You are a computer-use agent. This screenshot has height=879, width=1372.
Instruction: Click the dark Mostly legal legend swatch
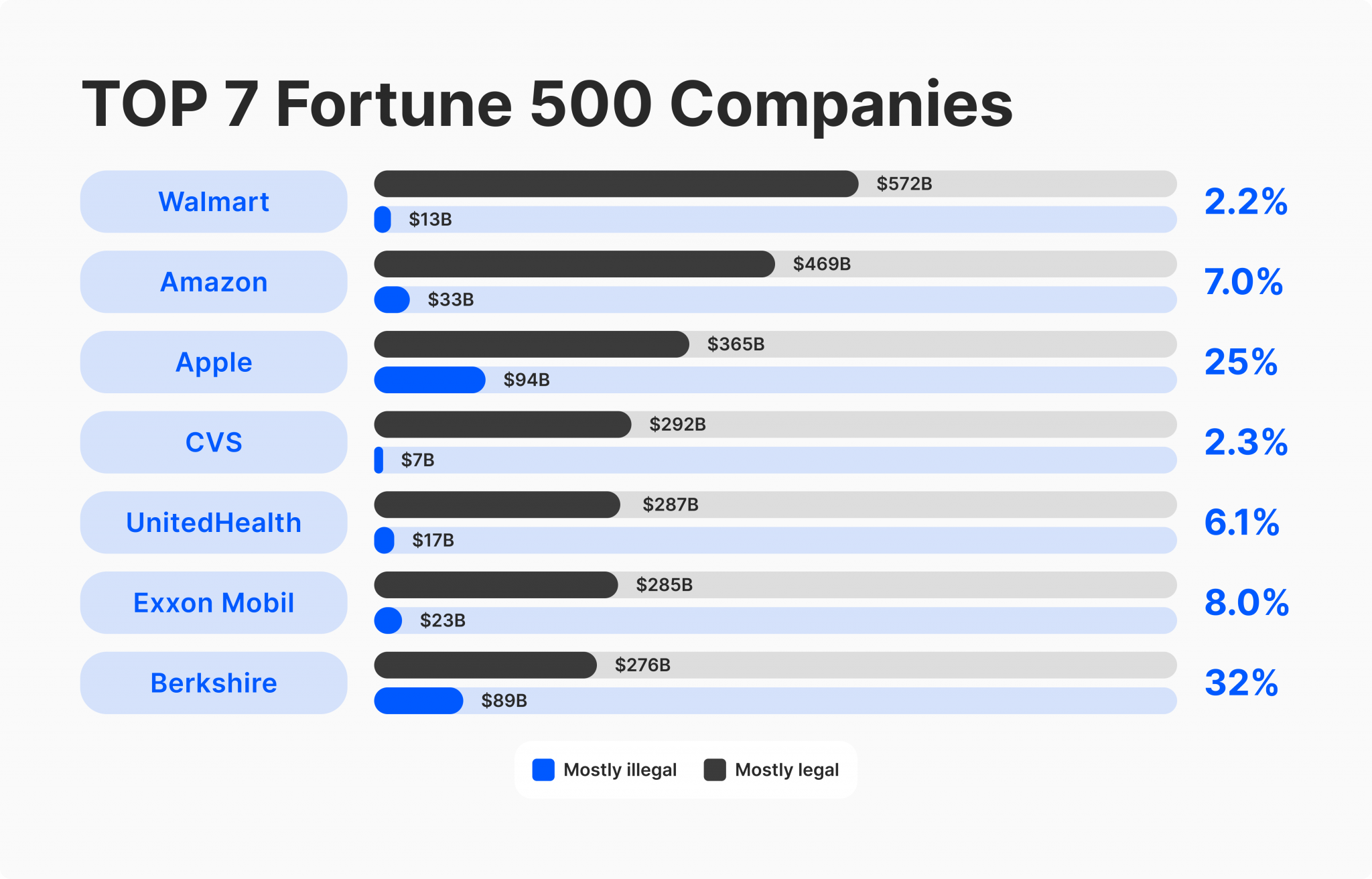click(x=715, y=770)
